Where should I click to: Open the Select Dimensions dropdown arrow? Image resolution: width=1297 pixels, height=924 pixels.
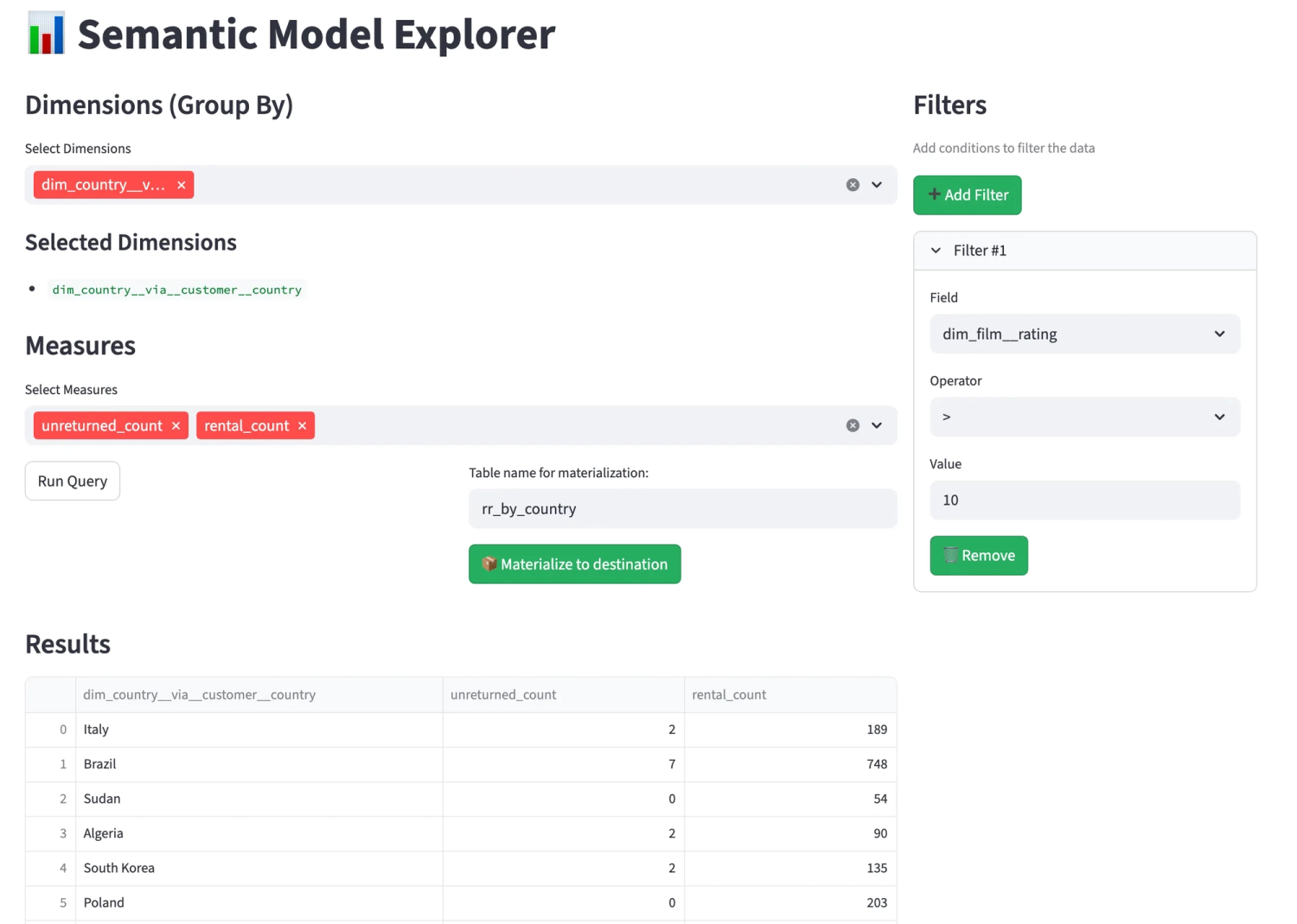coord(877,185)
